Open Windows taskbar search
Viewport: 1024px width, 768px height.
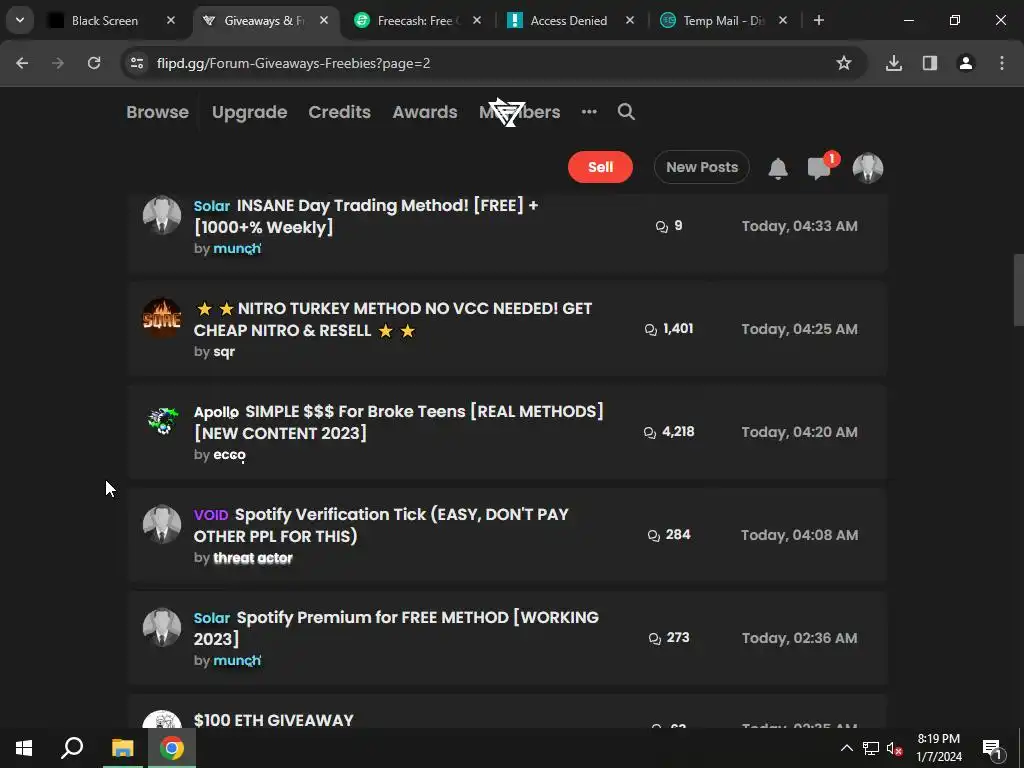click(x=72, y=748)
